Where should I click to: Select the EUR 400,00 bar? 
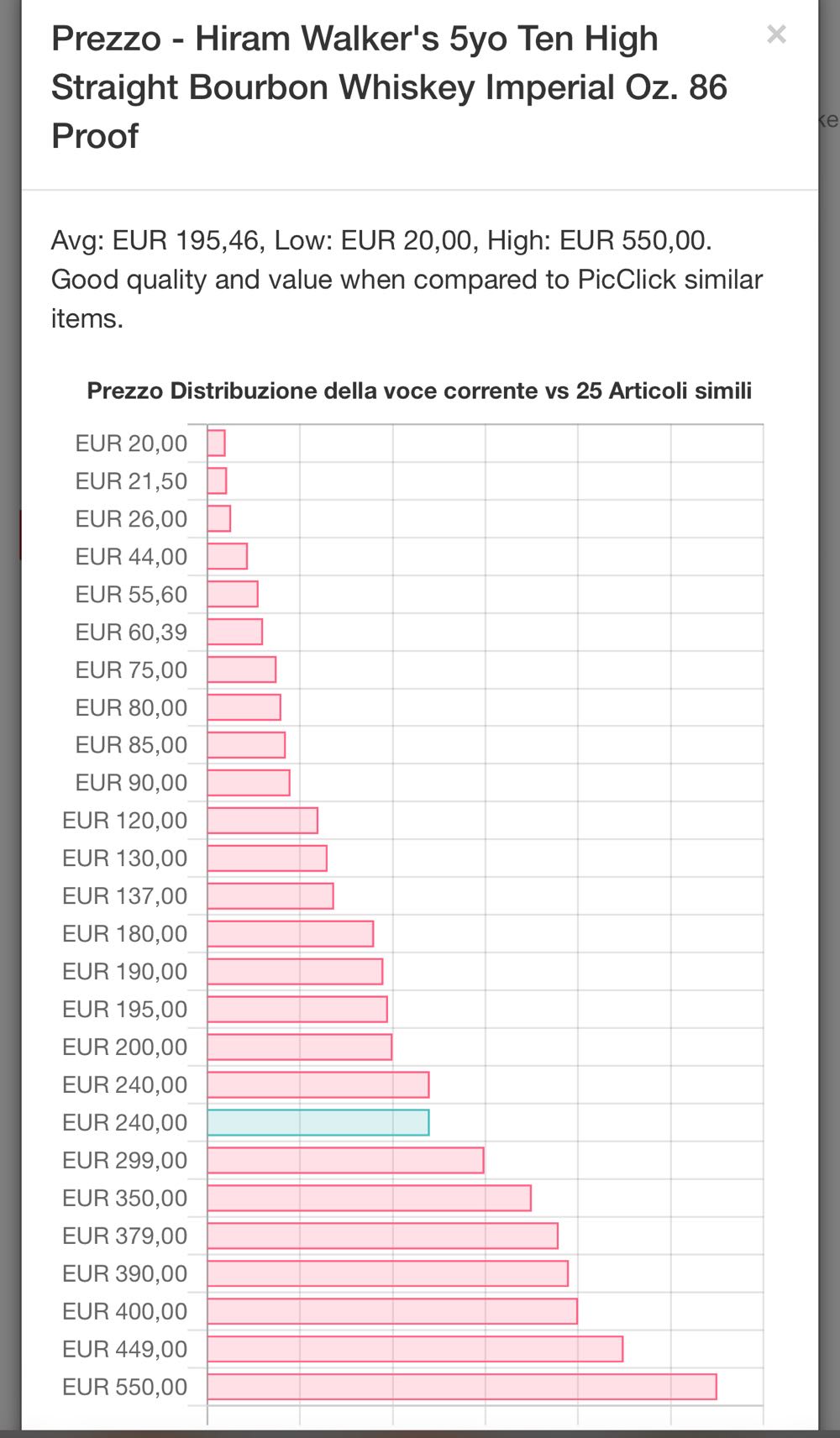pos(392,1311)
